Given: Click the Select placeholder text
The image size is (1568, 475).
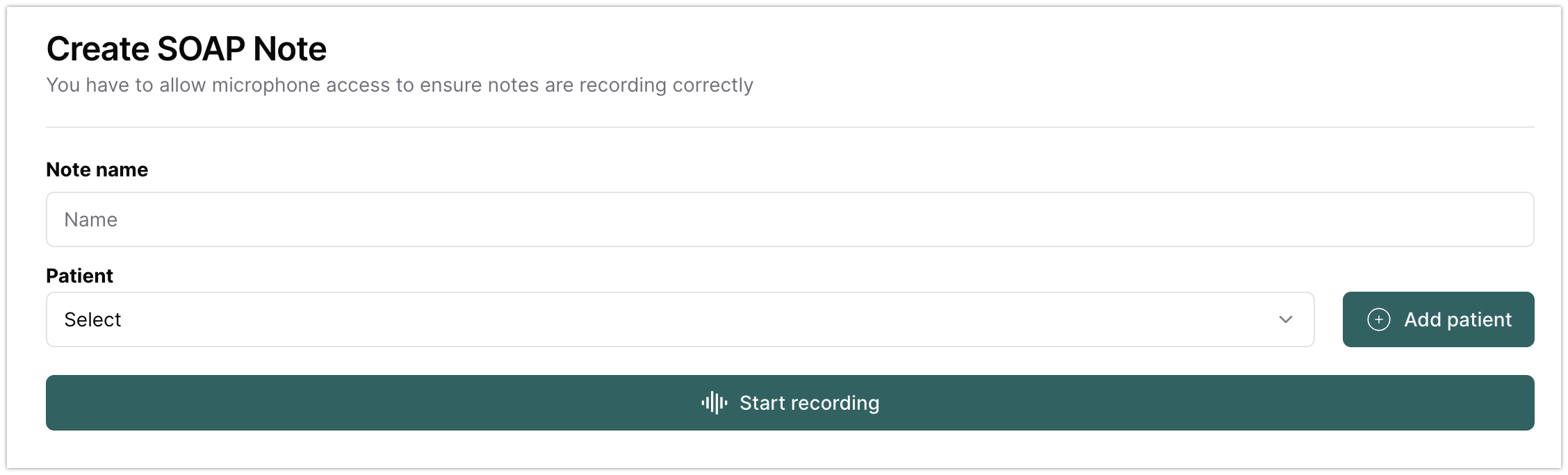Looking at the screenshot, I should pyautogui.click(x=93, y=319).
